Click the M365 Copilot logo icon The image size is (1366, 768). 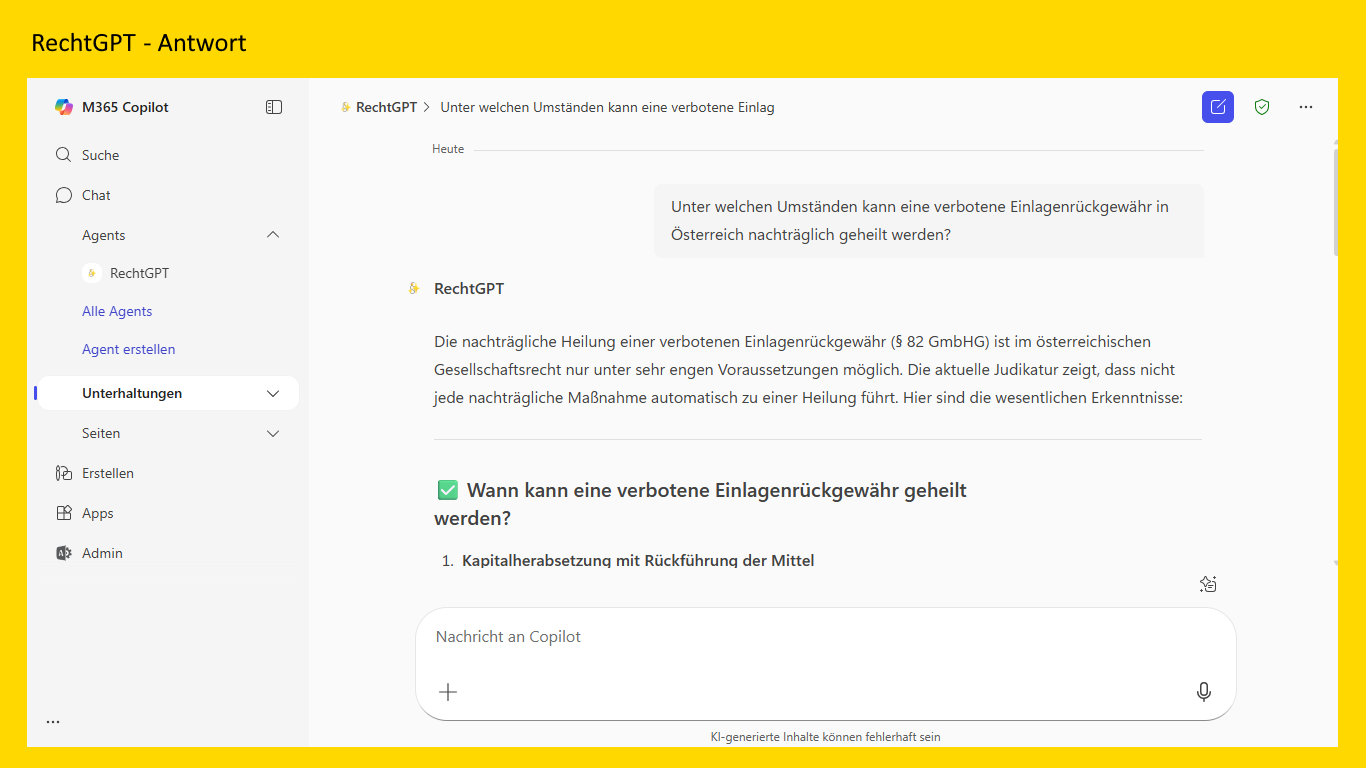click(x=64, y=107)
